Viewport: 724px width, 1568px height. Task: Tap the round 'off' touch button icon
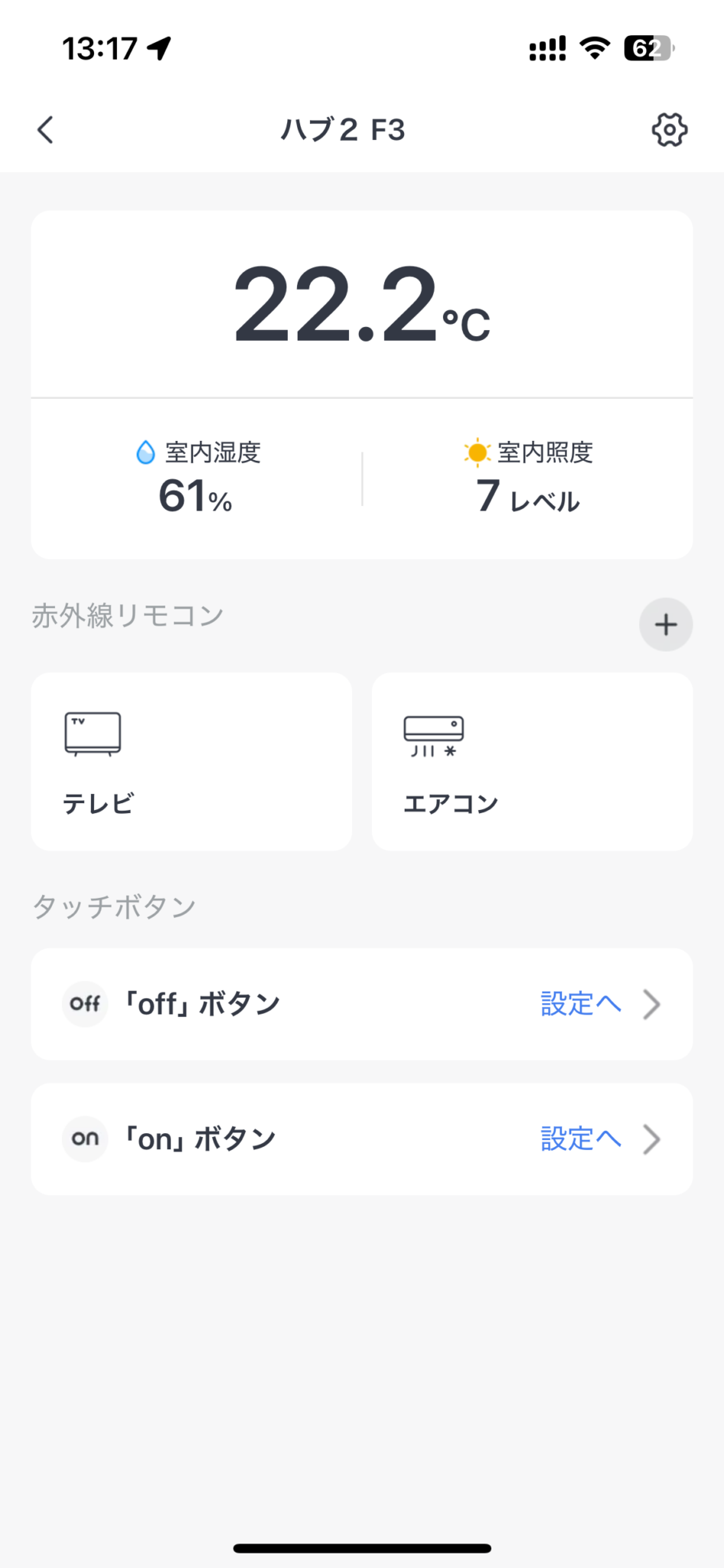point(85,1004)
